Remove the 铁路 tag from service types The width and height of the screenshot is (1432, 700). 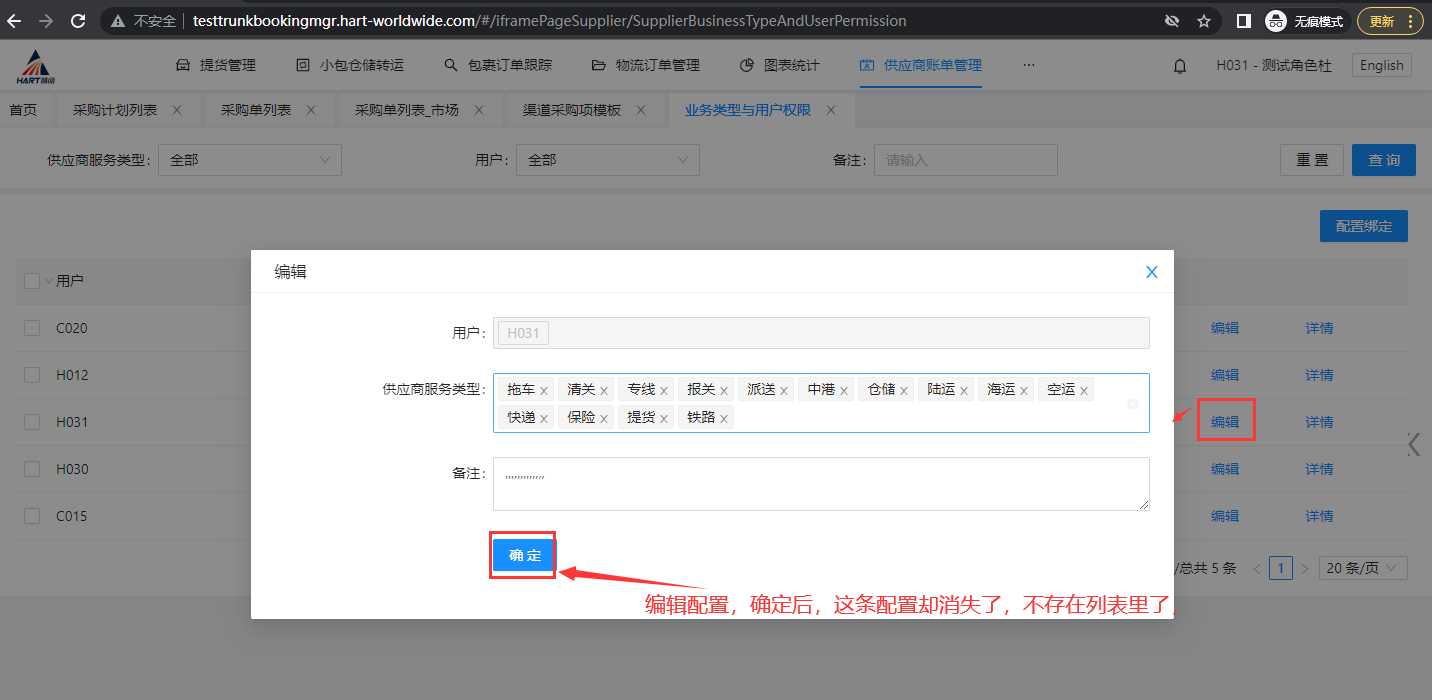[724, 418]
